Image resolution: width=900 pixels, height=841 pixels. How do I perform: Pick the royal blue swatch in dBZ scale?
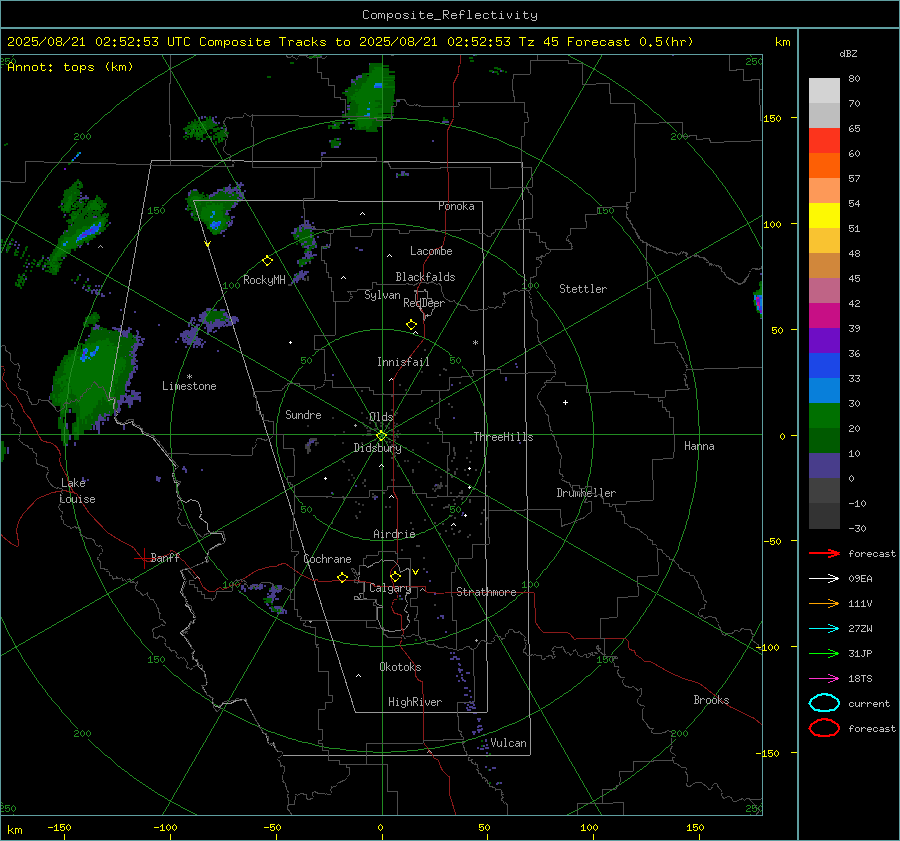[x=824, y=366]
